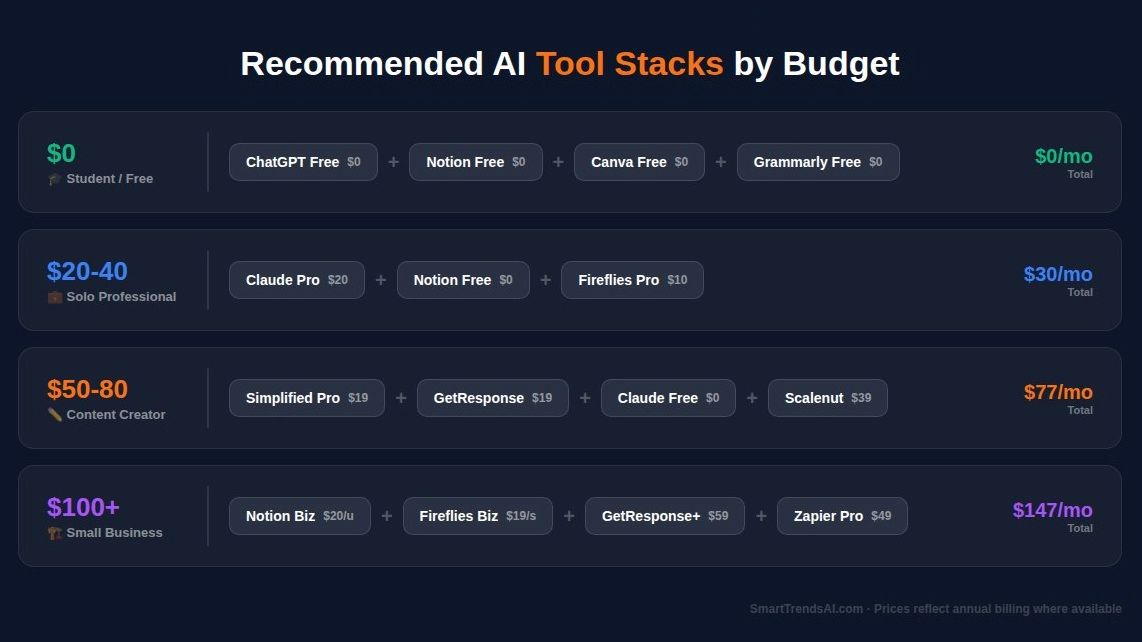The image size is (1142, 642).
Task: Choose the GetResponse+ $59 chip
Action: [x=664, y=516]
